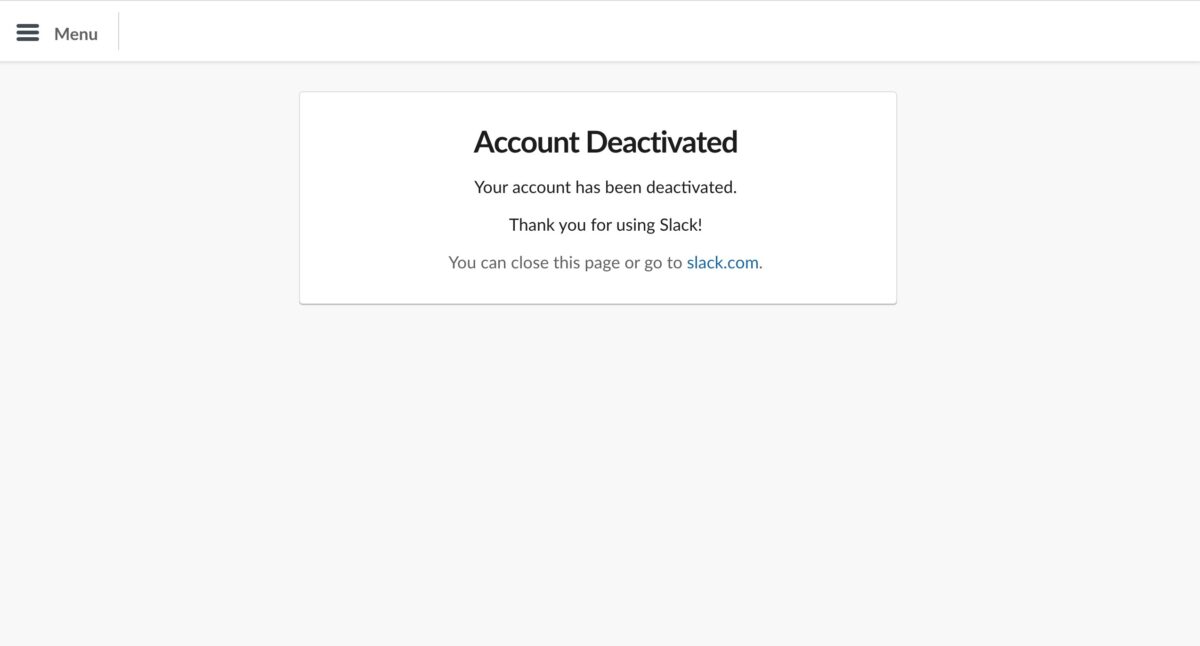
Task: Click the period after slack.com link
Action: pyautogui.click(x=761, y=265)
